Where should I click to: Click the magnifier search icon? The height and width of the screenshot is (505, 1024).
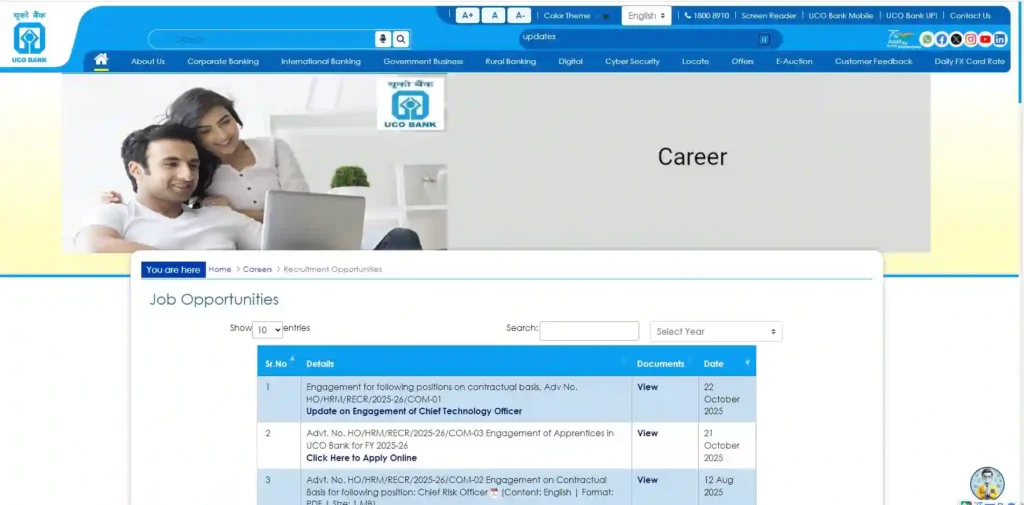[x=401, y=39]
